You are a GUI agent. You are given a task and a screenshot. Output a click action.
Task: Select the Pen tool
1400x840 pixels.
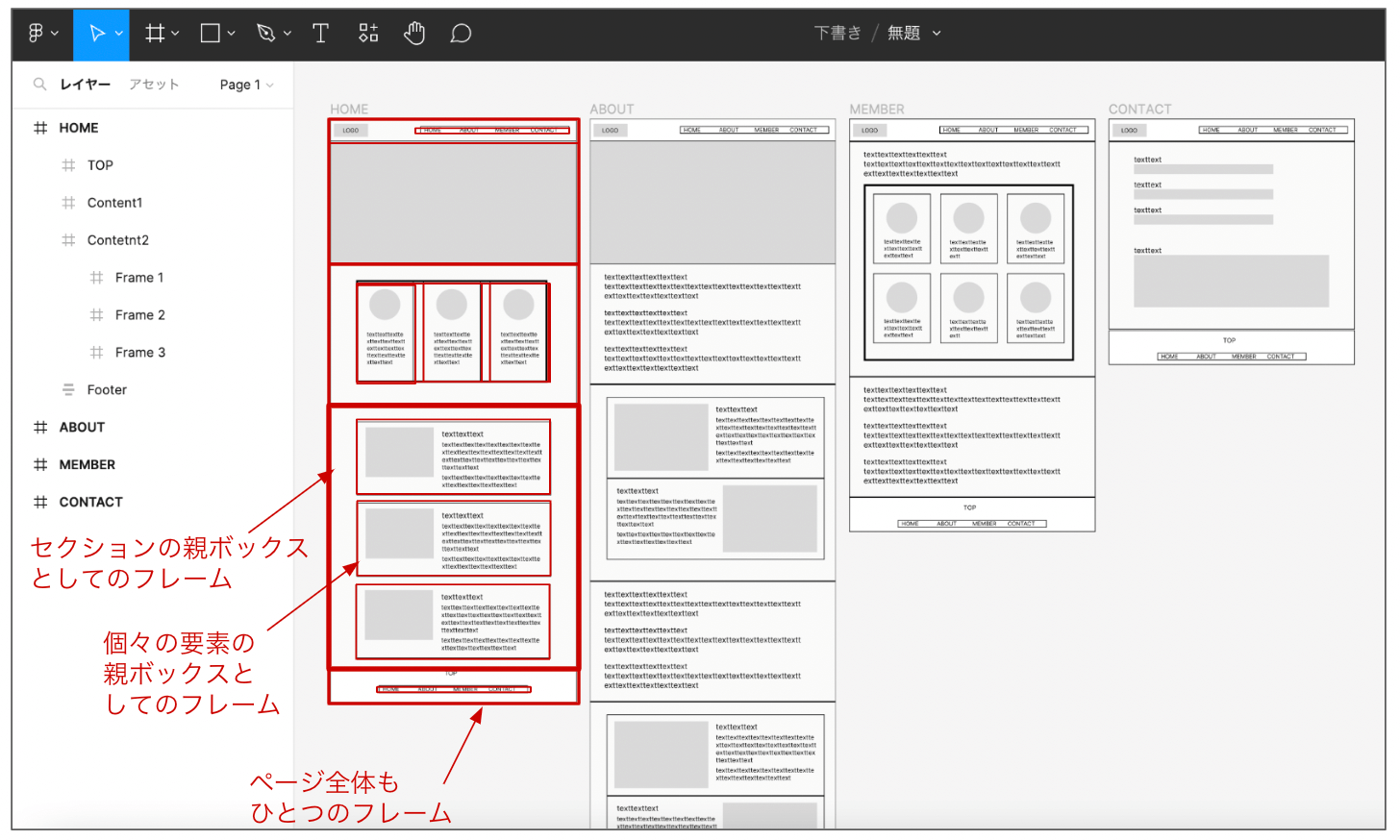pos(266,34)
